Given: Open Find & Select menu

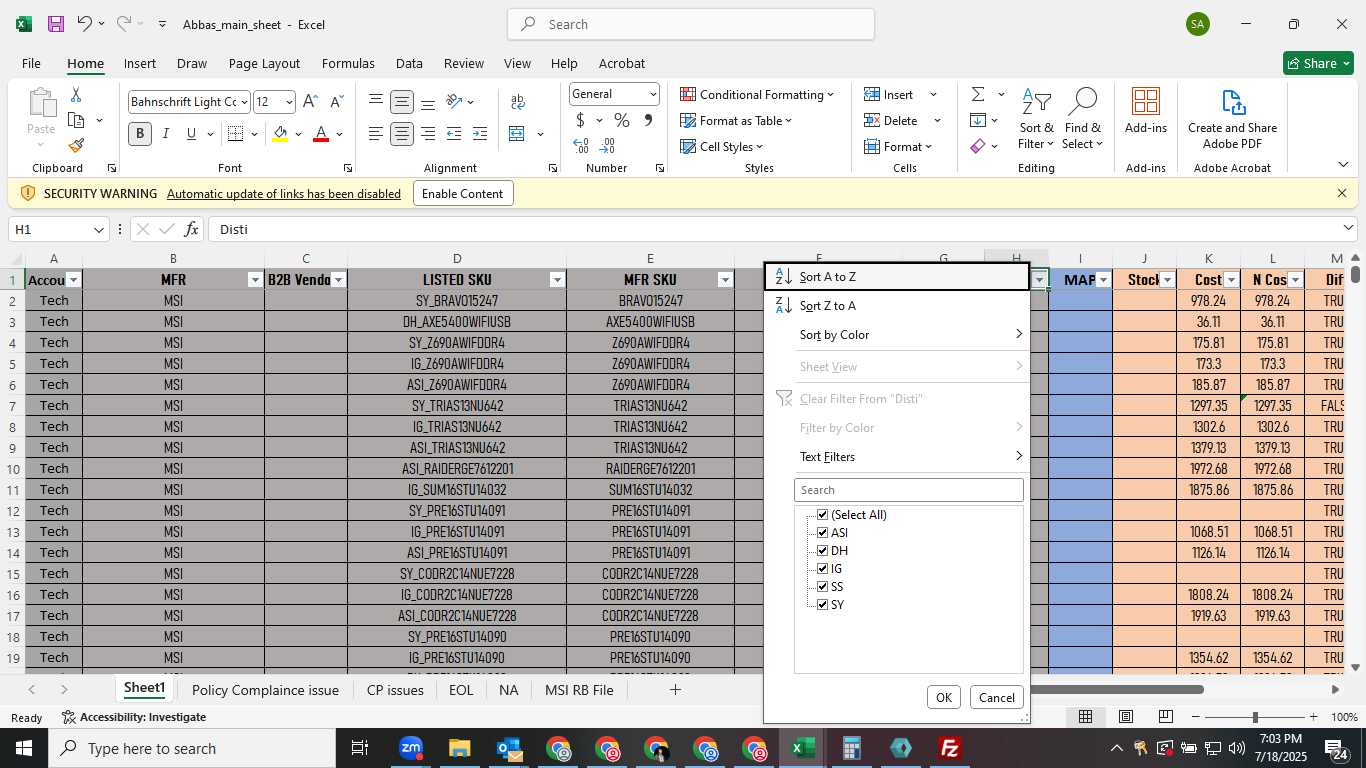Looking at the screenshot, I should (x=1082, y=119).
